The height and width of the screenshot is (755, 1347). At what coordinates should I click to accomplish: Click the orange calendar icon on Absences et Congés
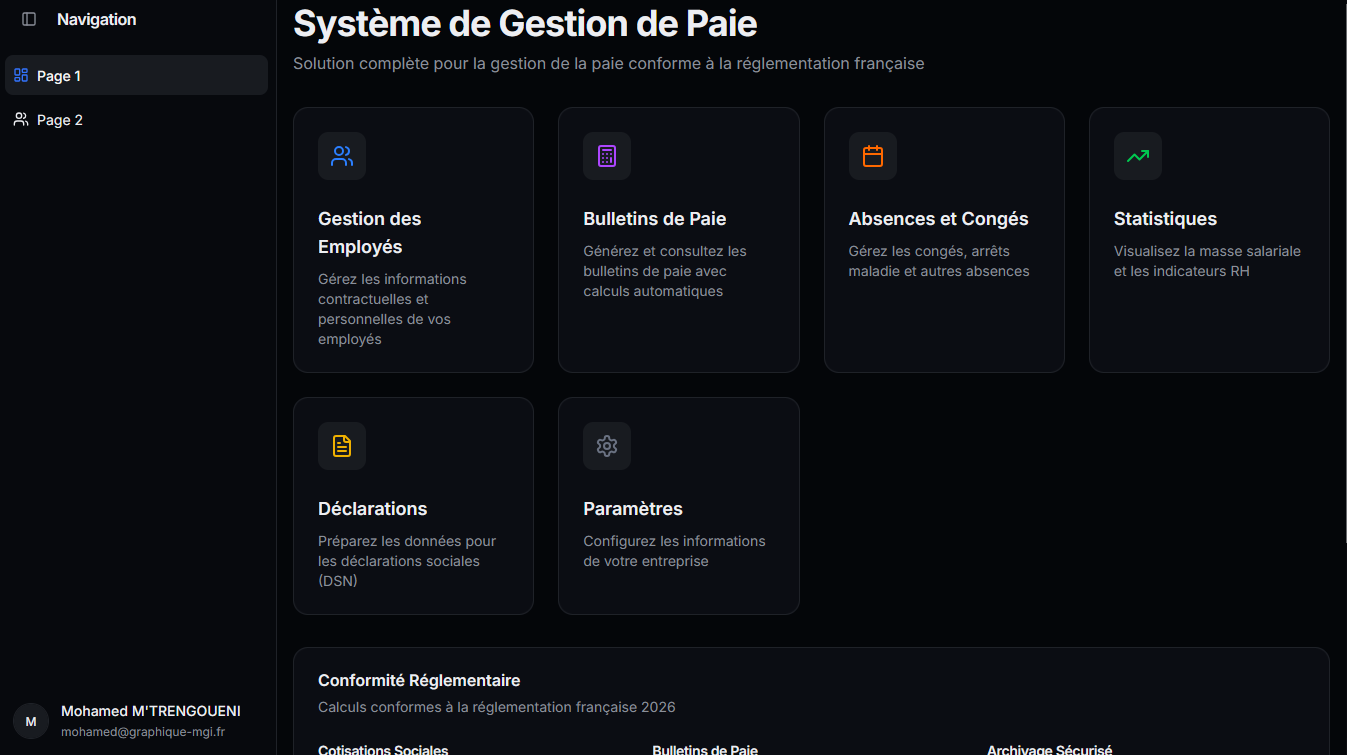872,156
